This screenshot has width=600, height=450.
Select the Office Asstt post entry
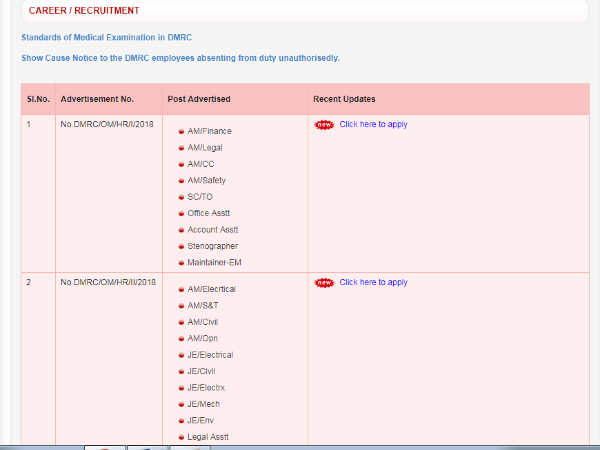coord(209,213)
